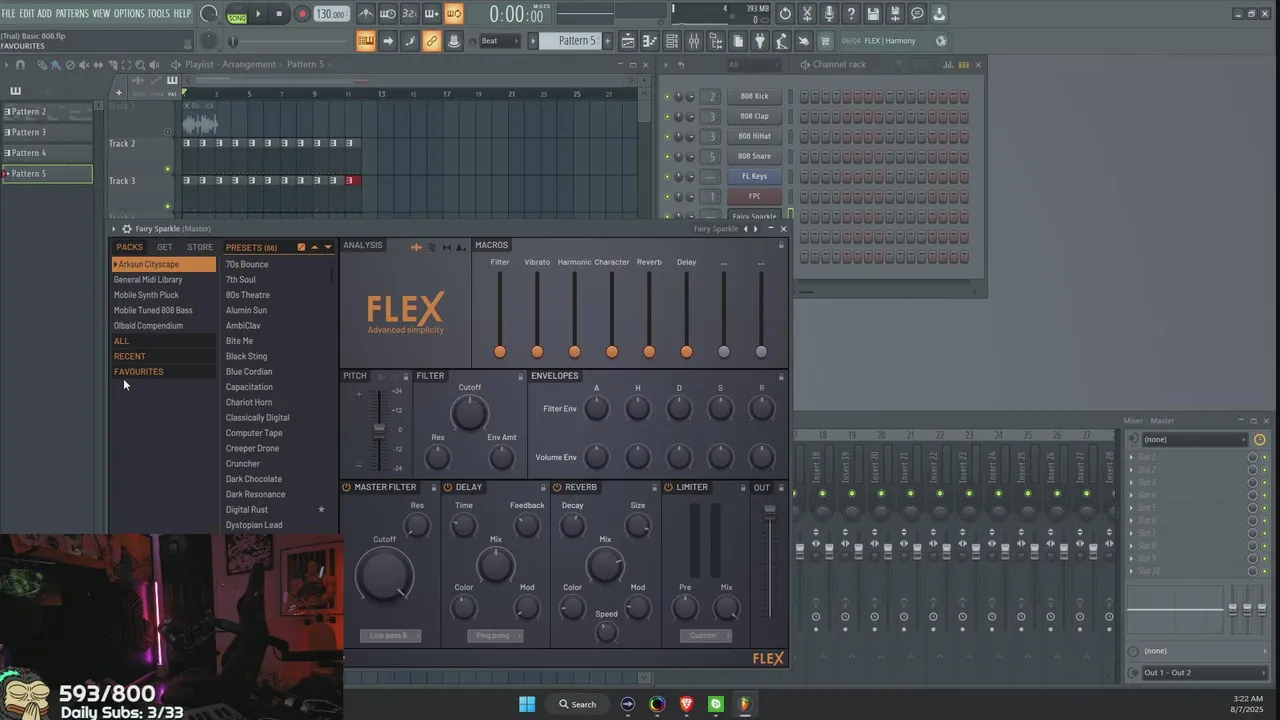Select the 808 HiHat channel button
The height and width of the screenshot is (720, 1280).
click(755, 137)
